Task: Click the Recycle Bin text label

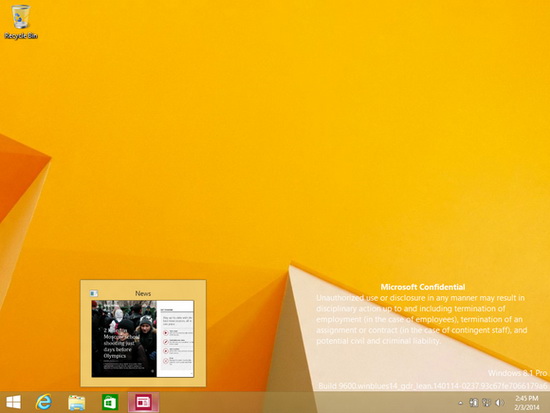Action: pyautogui.click(x=21, y=36)
